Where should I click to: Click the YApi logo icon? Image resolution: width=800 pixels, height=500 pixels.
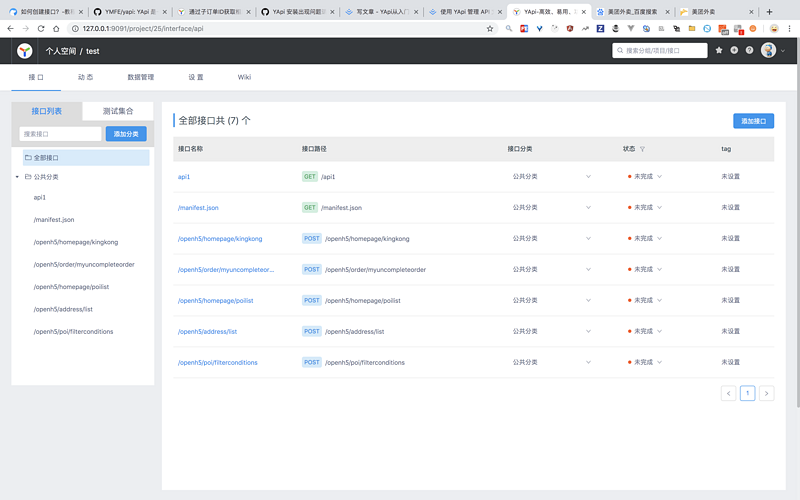24,51
